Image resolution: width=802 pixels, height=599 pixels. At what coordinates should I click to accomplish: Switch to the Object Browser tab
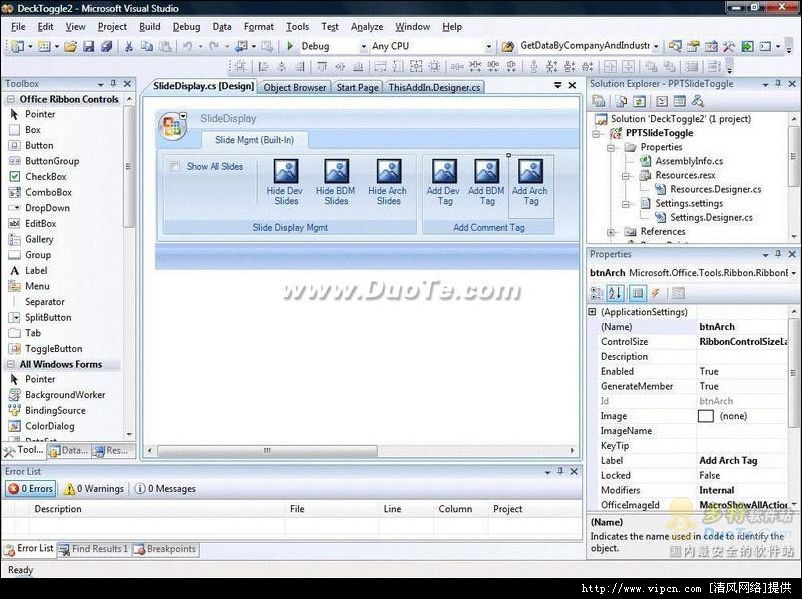(x=295, y=87)
